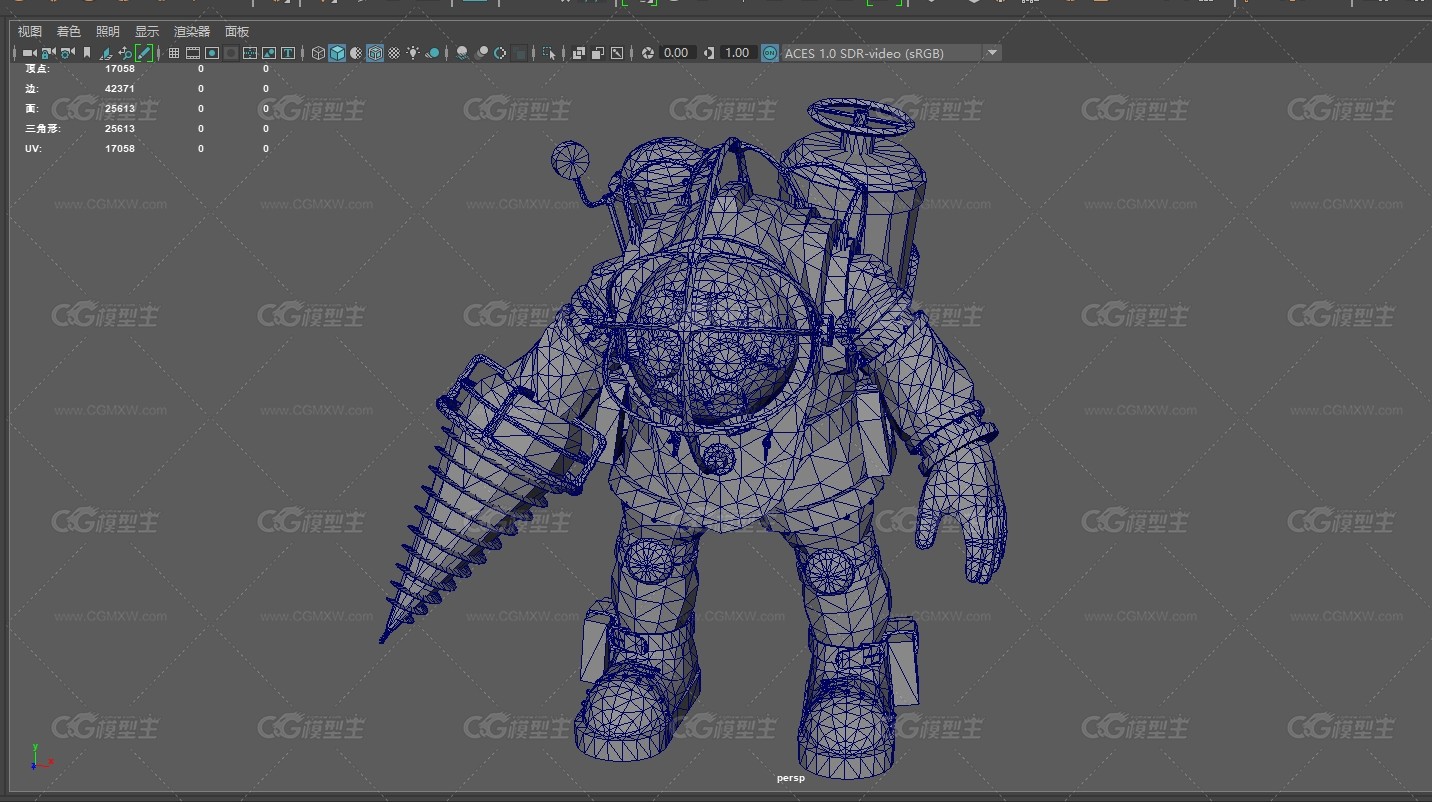
Task: Click the Gamma icon
Action: tap(709, 53)
